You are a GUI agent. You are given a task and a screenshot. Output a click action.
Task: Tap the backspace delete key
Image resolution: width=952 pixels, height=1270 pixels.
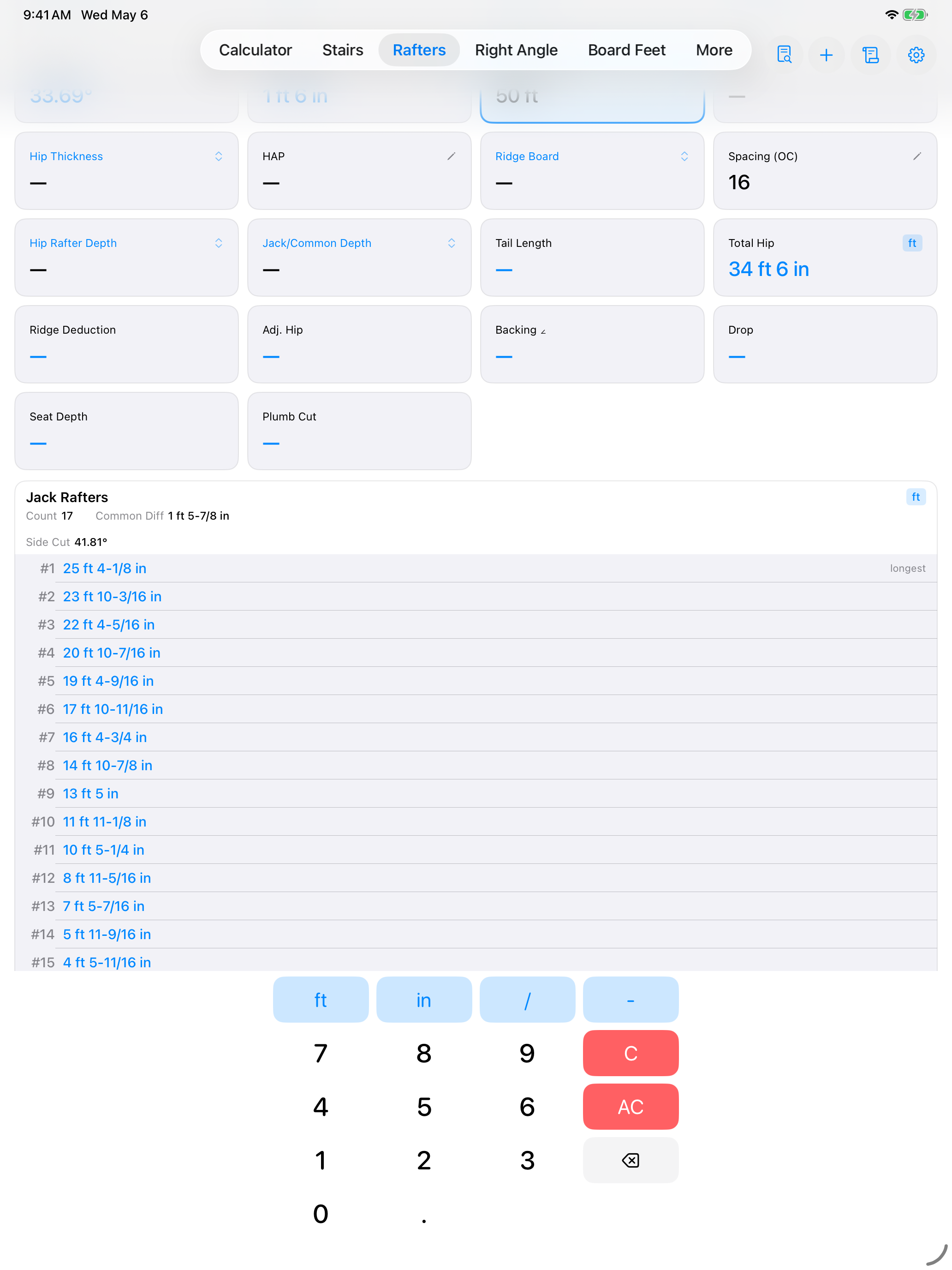630,1160
